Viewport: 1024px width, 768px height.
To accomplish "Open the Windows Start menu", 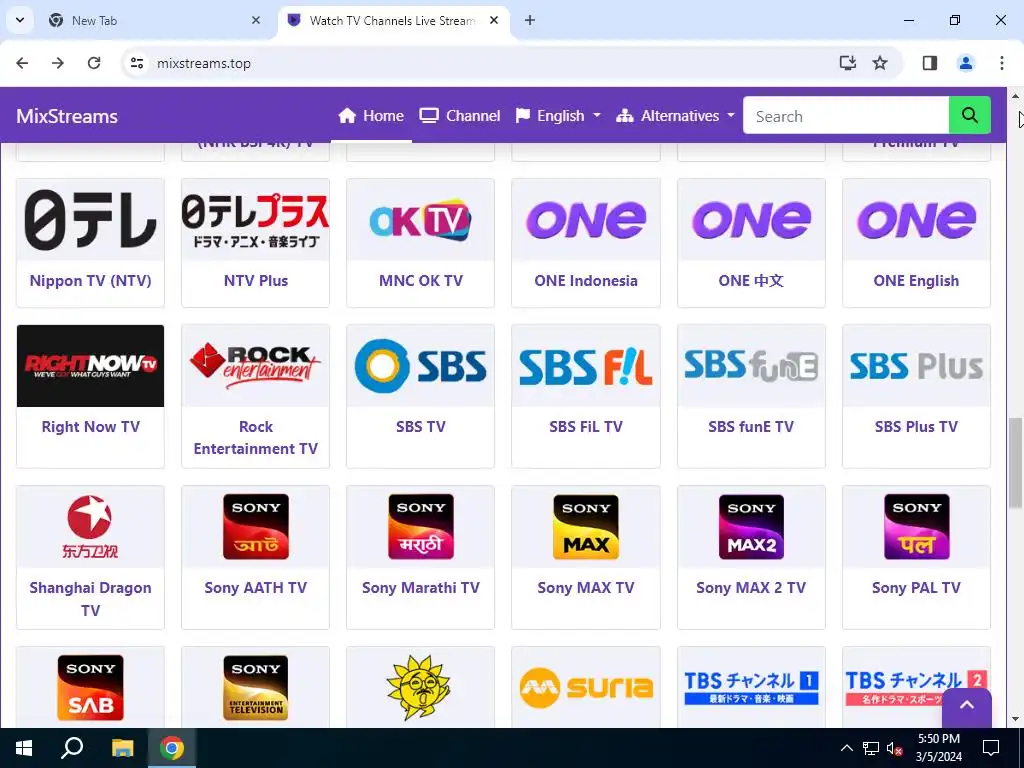I will (x=24, y=748).
